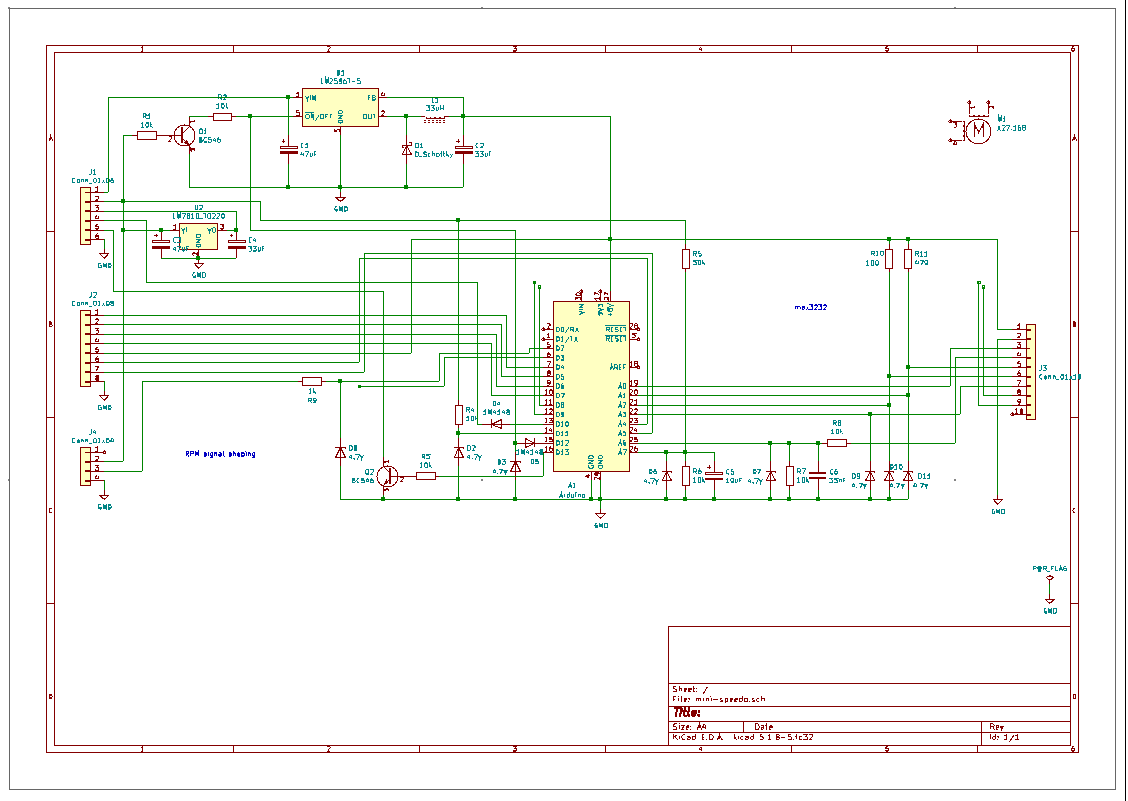Select the J4 four-pin connector
This screenshot has height=801, width=1128.
(88, 463)
